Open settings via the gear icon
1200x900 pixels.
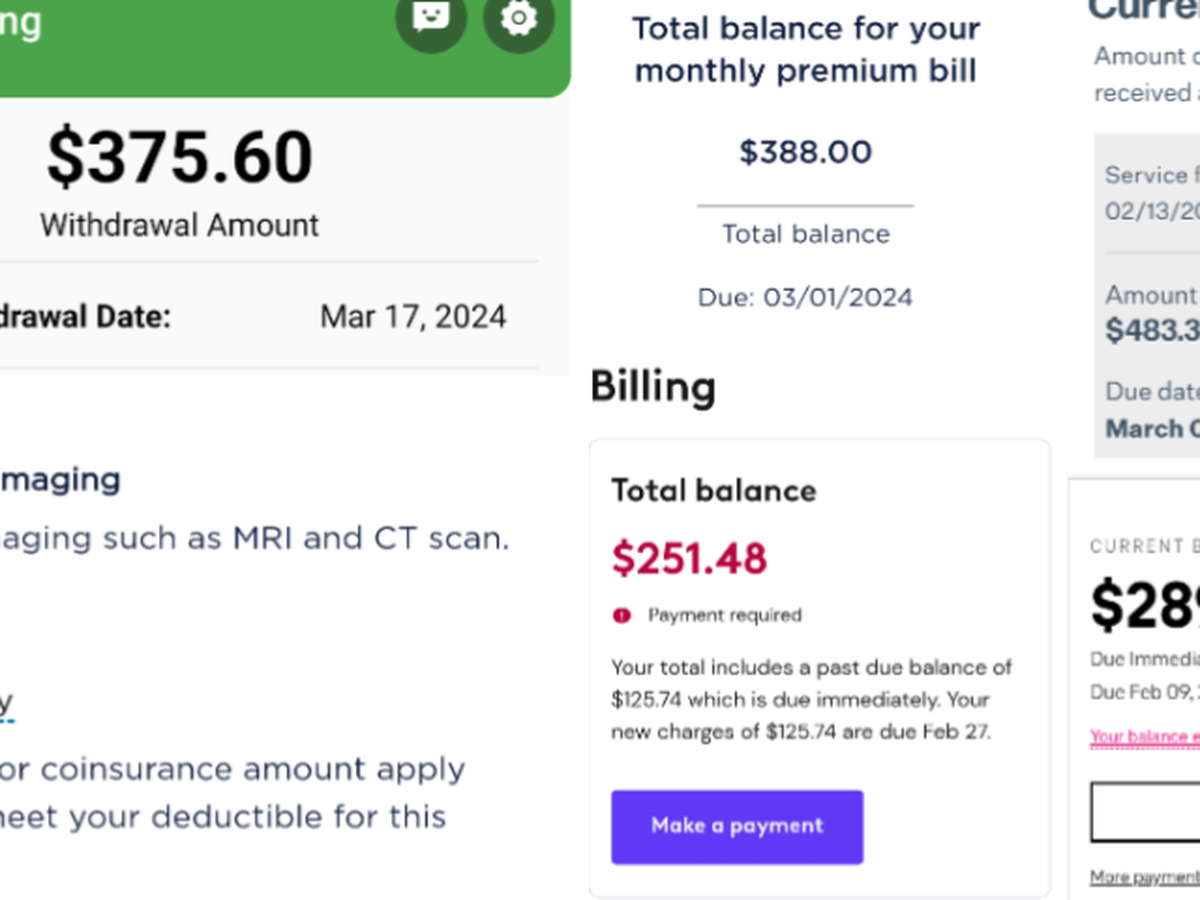tap(518, 17)
